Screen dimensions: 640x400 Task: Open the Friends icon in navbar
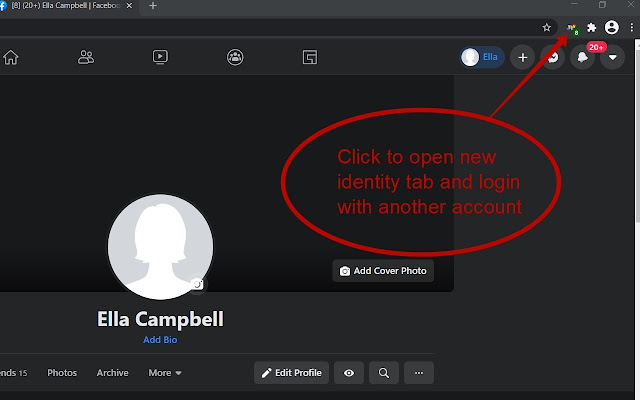pyautogui.click(x=86, y=57)
